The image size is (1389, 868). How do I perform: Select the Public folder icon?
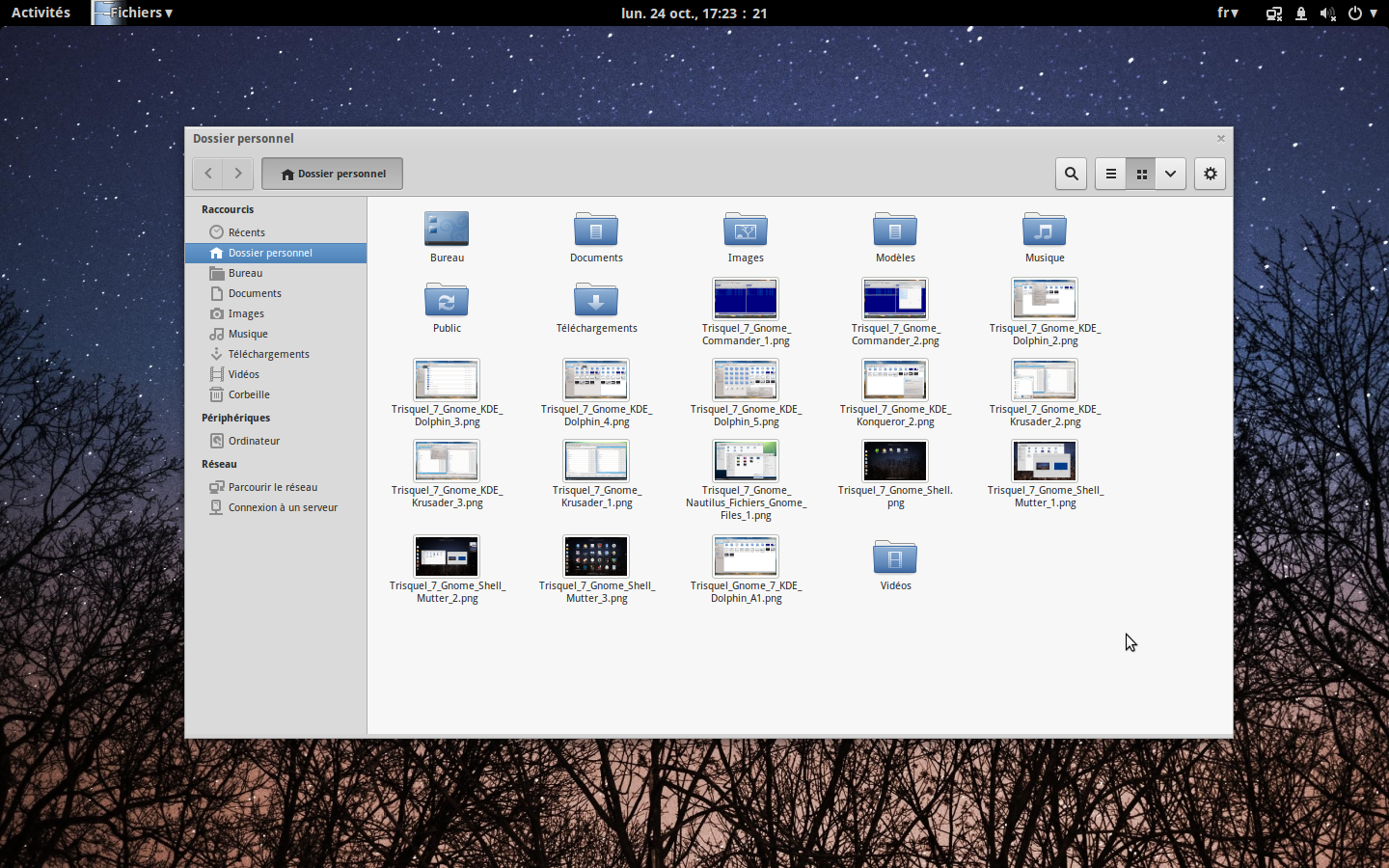point(447,300)
